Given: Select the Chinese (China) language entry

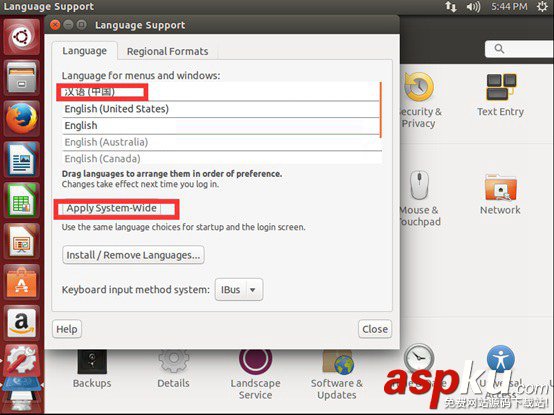Looking at the screenshot, I should click(220, 92).
